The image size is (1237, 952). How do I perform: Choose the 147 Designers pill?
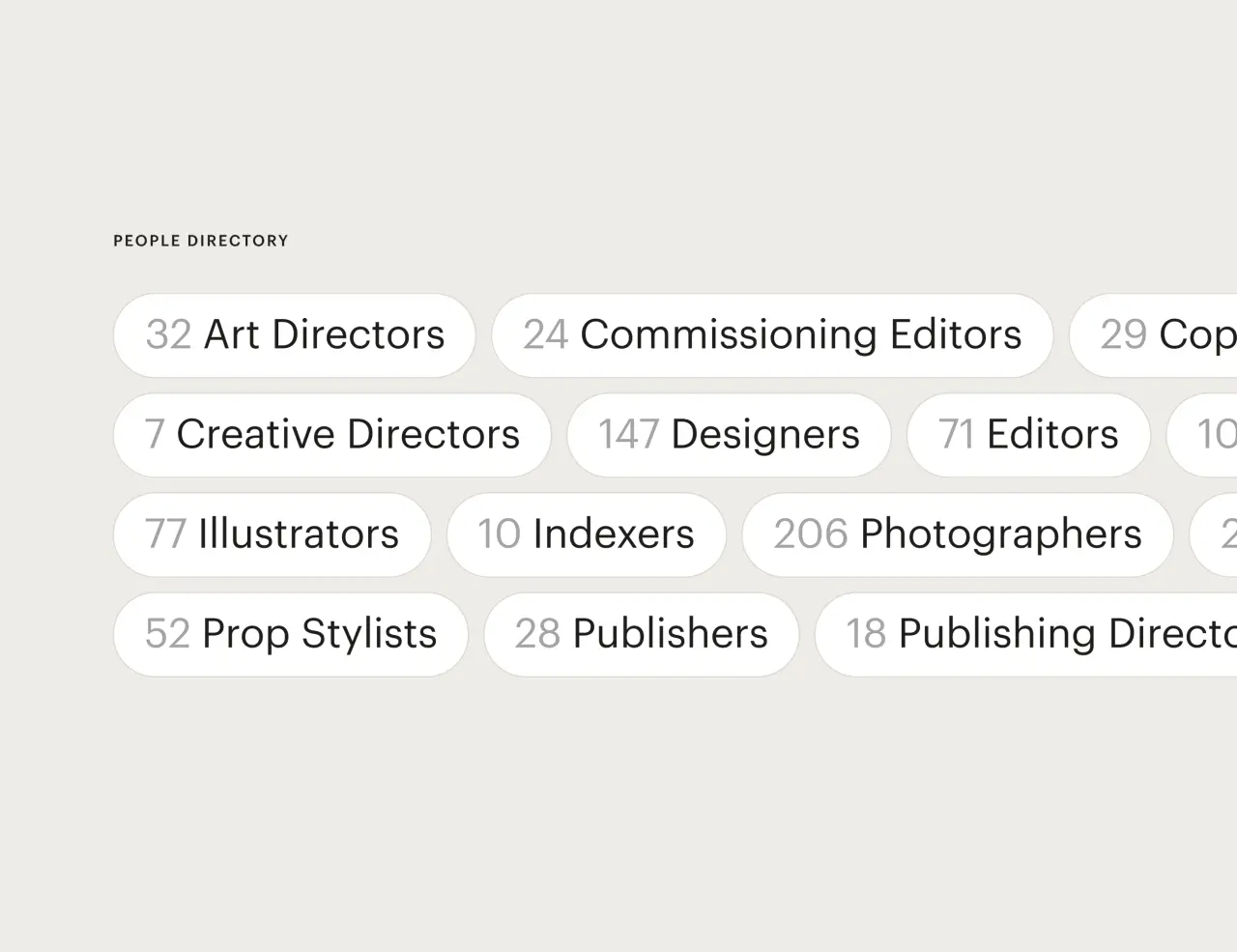(729, 435)
